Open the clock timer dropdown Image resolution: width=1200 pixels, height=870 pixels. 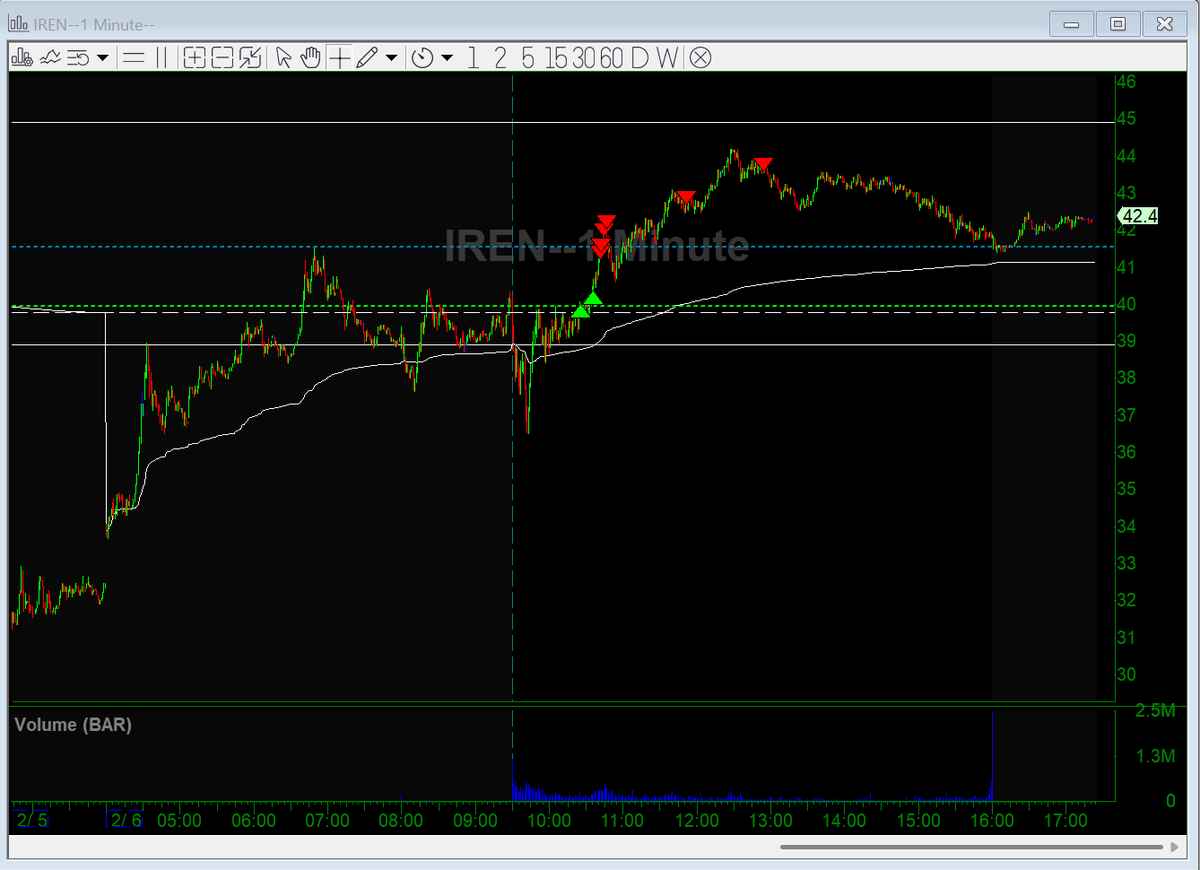click(x=422, y=57)
